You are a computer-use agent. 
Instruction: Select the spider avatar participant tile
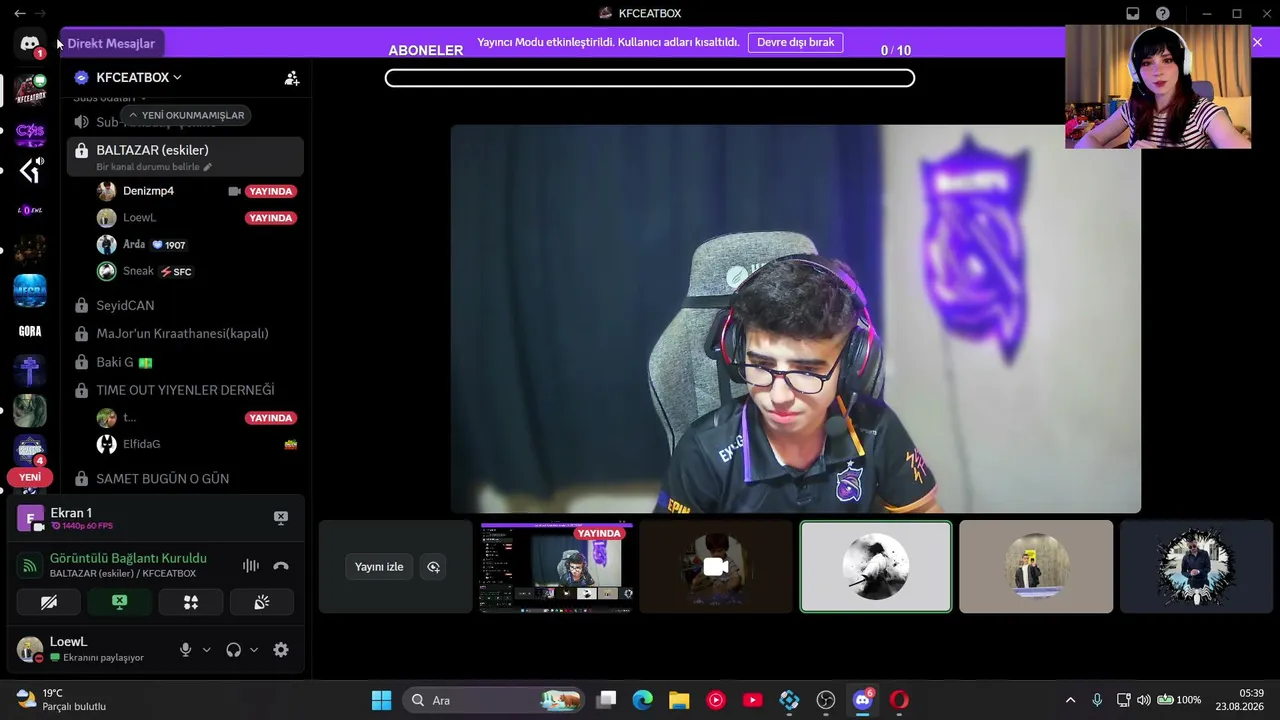1196,566
